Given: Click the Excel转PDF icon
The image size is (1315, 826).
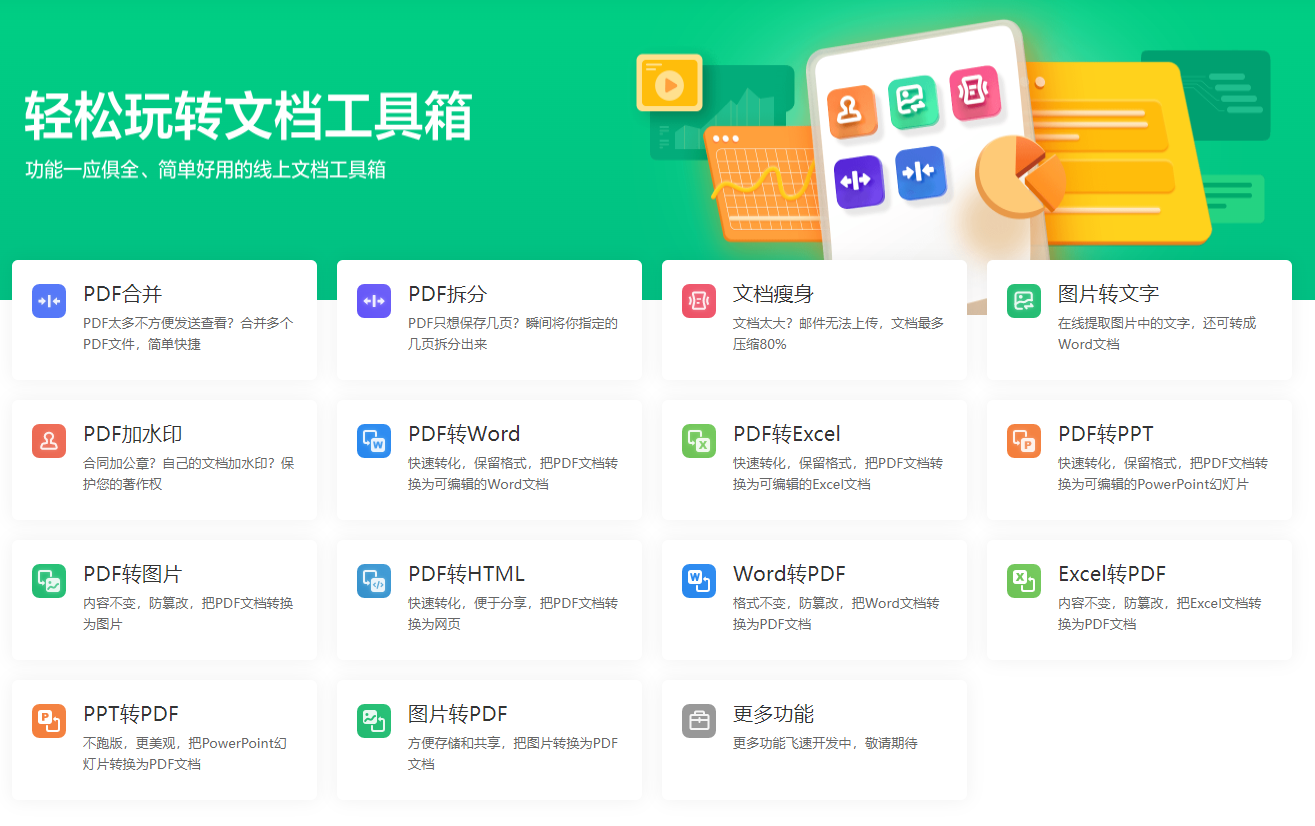Looking at the screenshot, I should click(x=1023, y=581).
